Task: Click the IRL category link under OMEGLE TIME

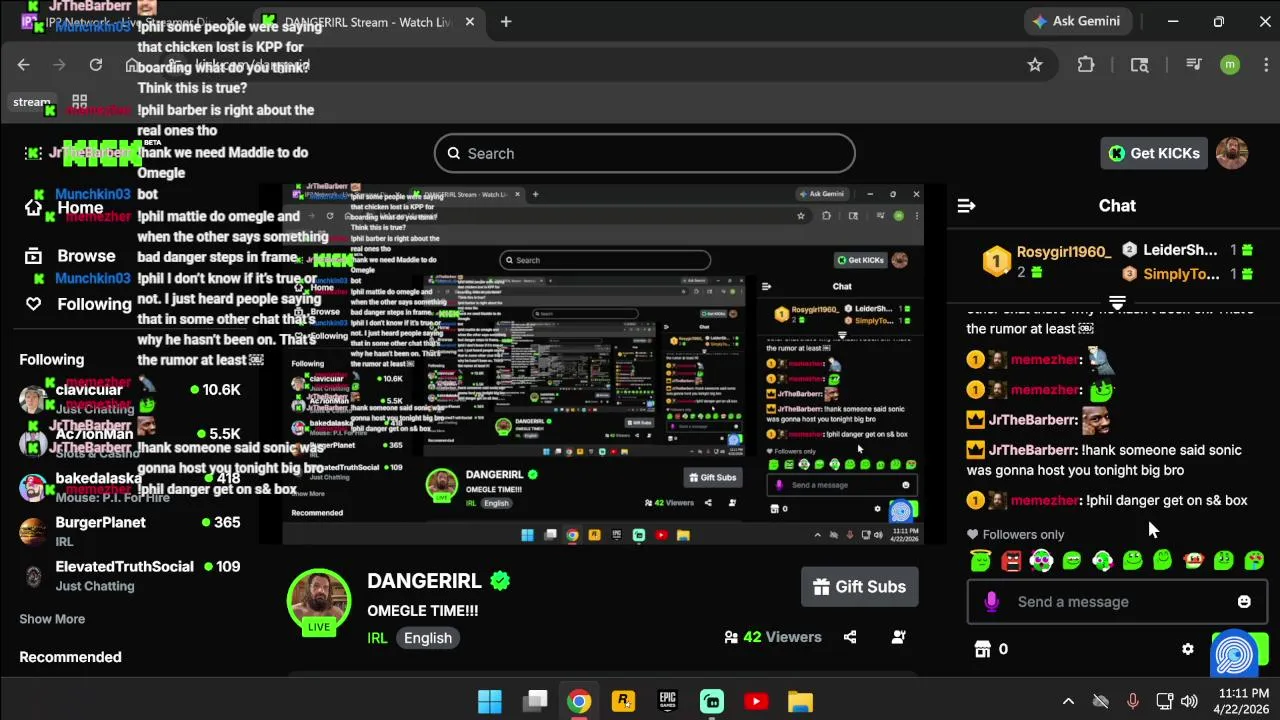Action: tap(377, 638)
